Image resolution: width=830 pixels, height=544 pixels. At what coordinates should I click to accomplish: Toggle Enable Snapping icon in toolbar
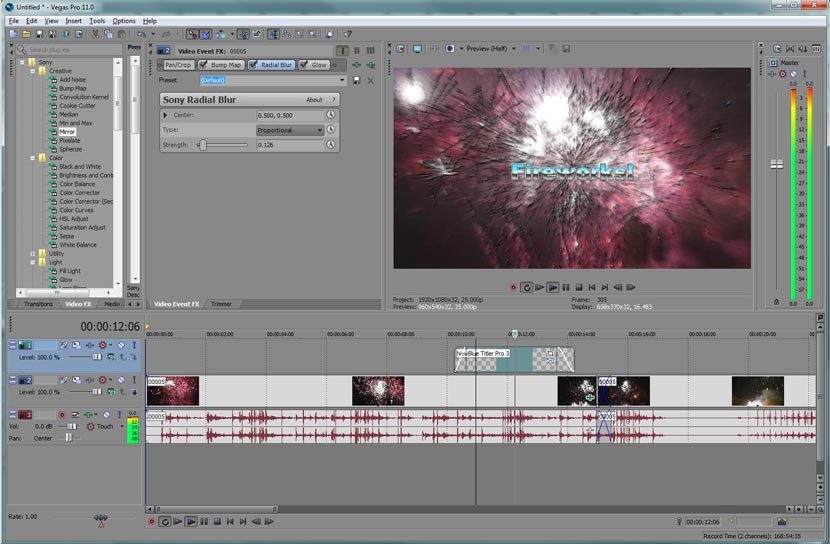[x=192, y=34]
